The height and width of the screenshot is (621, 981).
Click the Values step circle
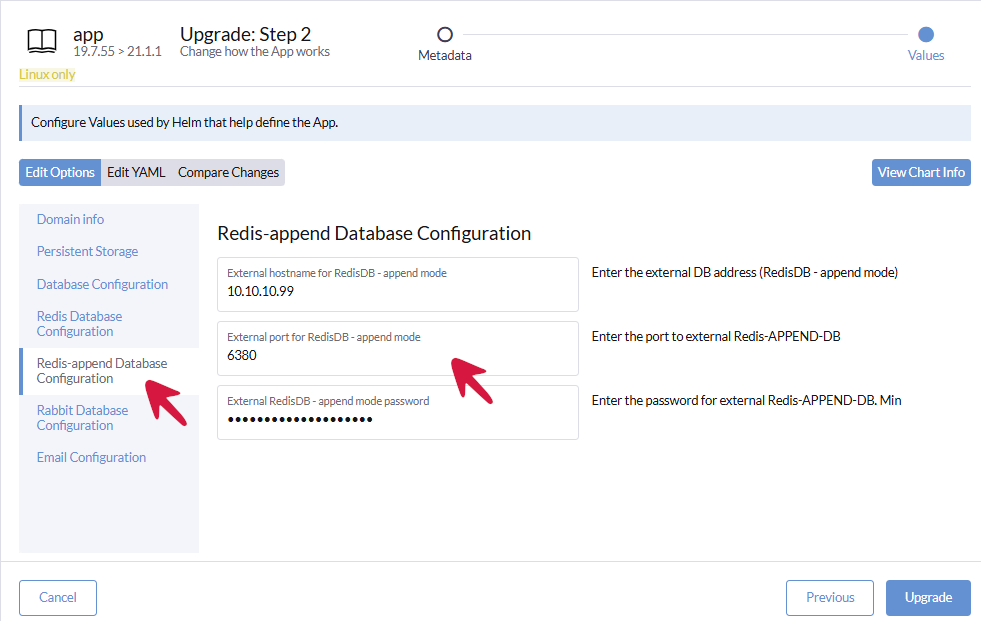tap(925, 35)
